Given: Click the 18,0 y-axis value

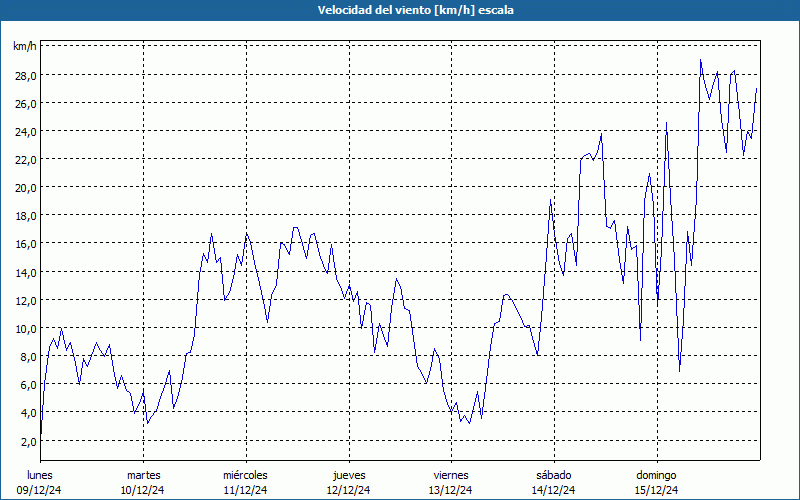Looking at the screenshot, I should click(x=26, y=216).
